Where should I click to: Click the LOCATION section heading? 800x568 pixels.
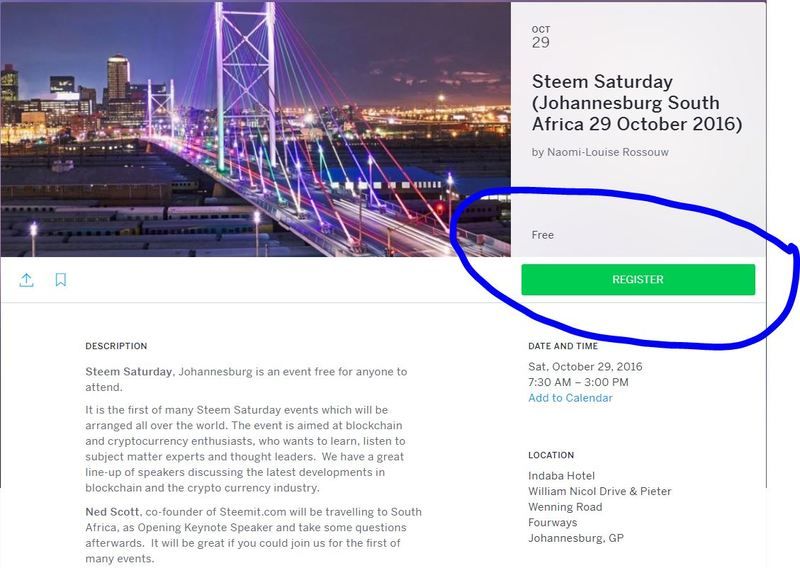click(x=551, y=456)
